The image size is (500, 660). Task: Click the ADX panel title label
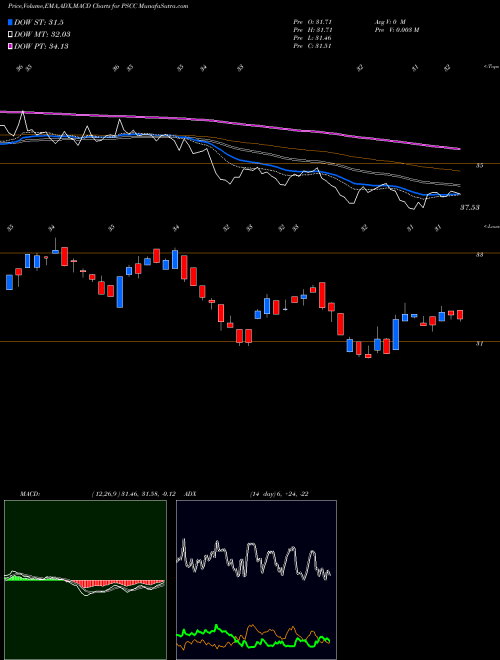[190, 494]
